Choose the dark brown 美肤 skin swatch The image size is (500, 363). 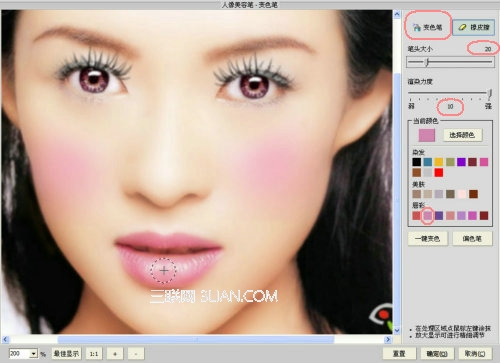[x=473, y=194]
